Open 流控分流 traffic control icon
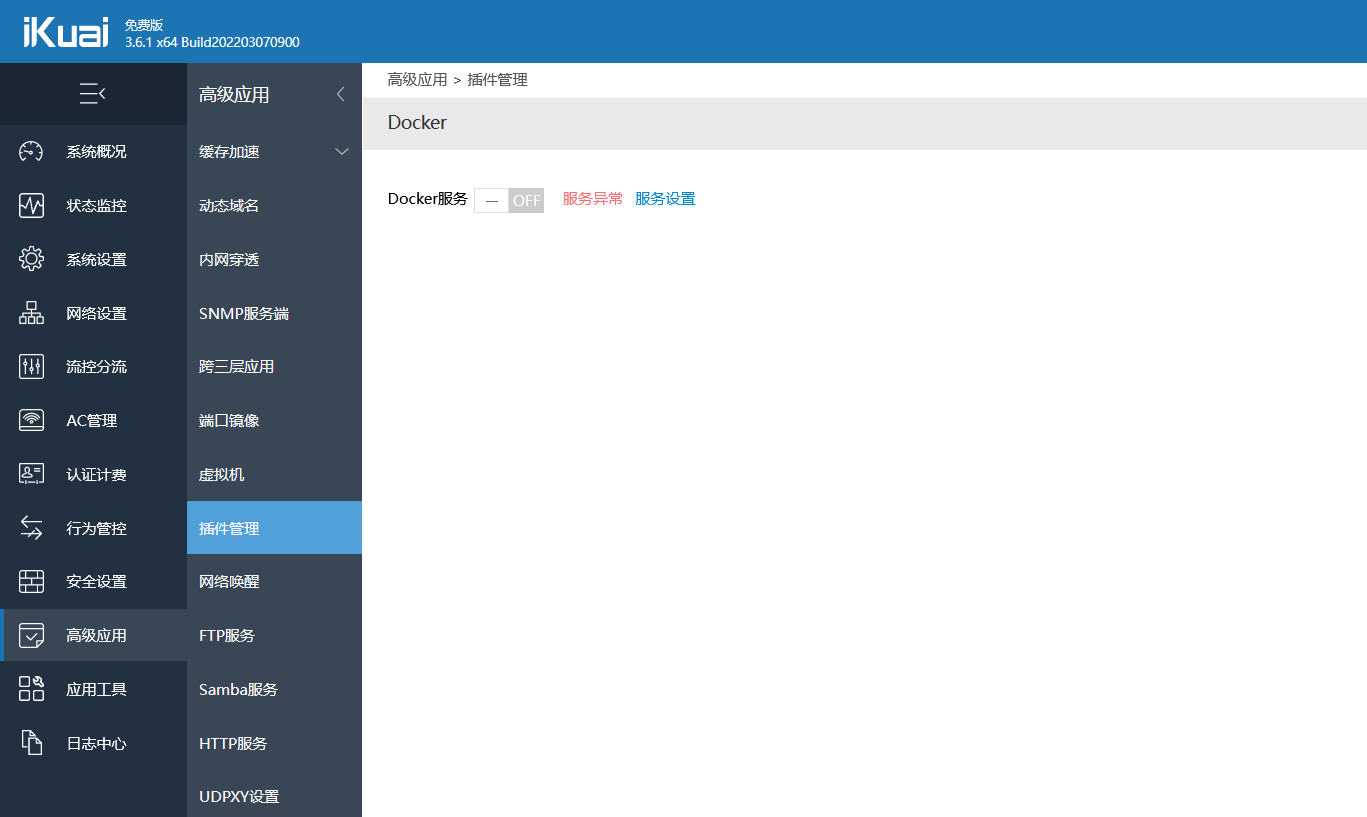The height and width of the screenshot is (817, 1367). click(x=31, y=366)
